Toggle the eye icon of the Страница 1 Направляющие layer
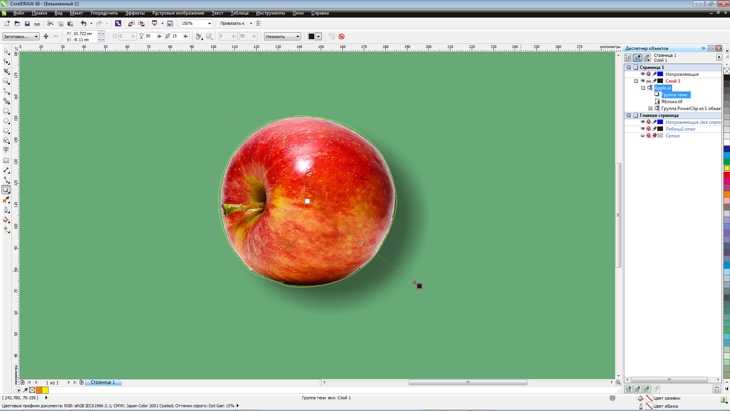The image size is (730, 411). [643, 74]
